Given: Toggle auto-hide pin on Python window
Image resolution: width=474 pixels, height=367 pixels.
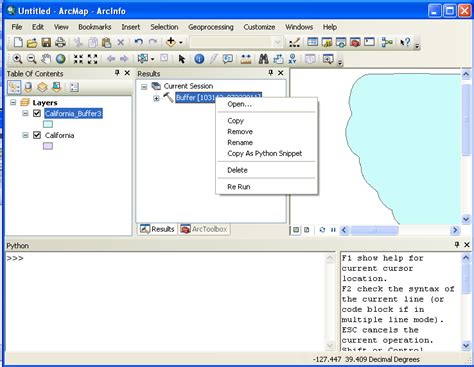Looking at the screenshot, I should pos(457,245).
